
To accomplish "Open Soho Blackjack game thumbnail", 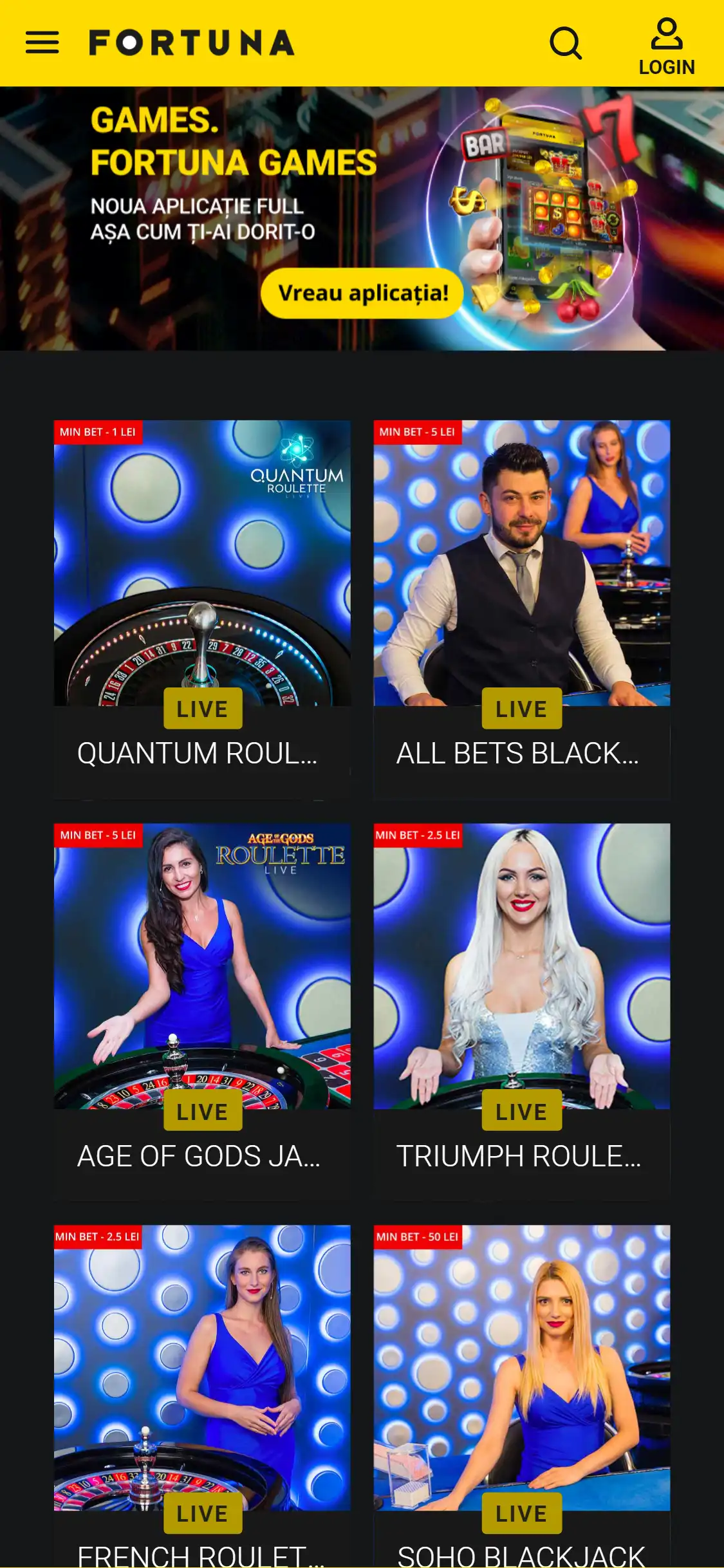I will click(x=521, y=1367).
